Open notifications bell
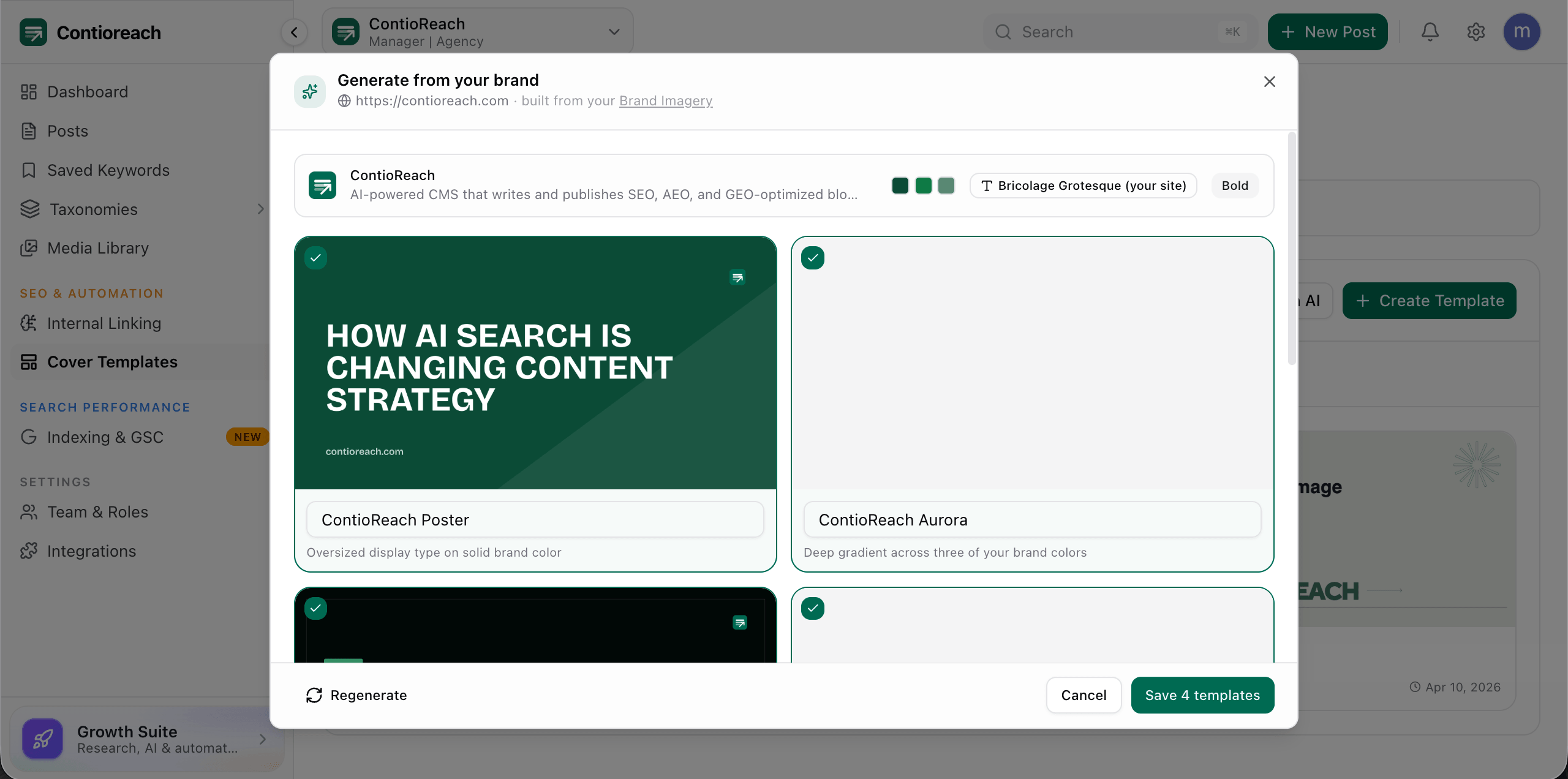The image size is (1568, 779). 1430,32
